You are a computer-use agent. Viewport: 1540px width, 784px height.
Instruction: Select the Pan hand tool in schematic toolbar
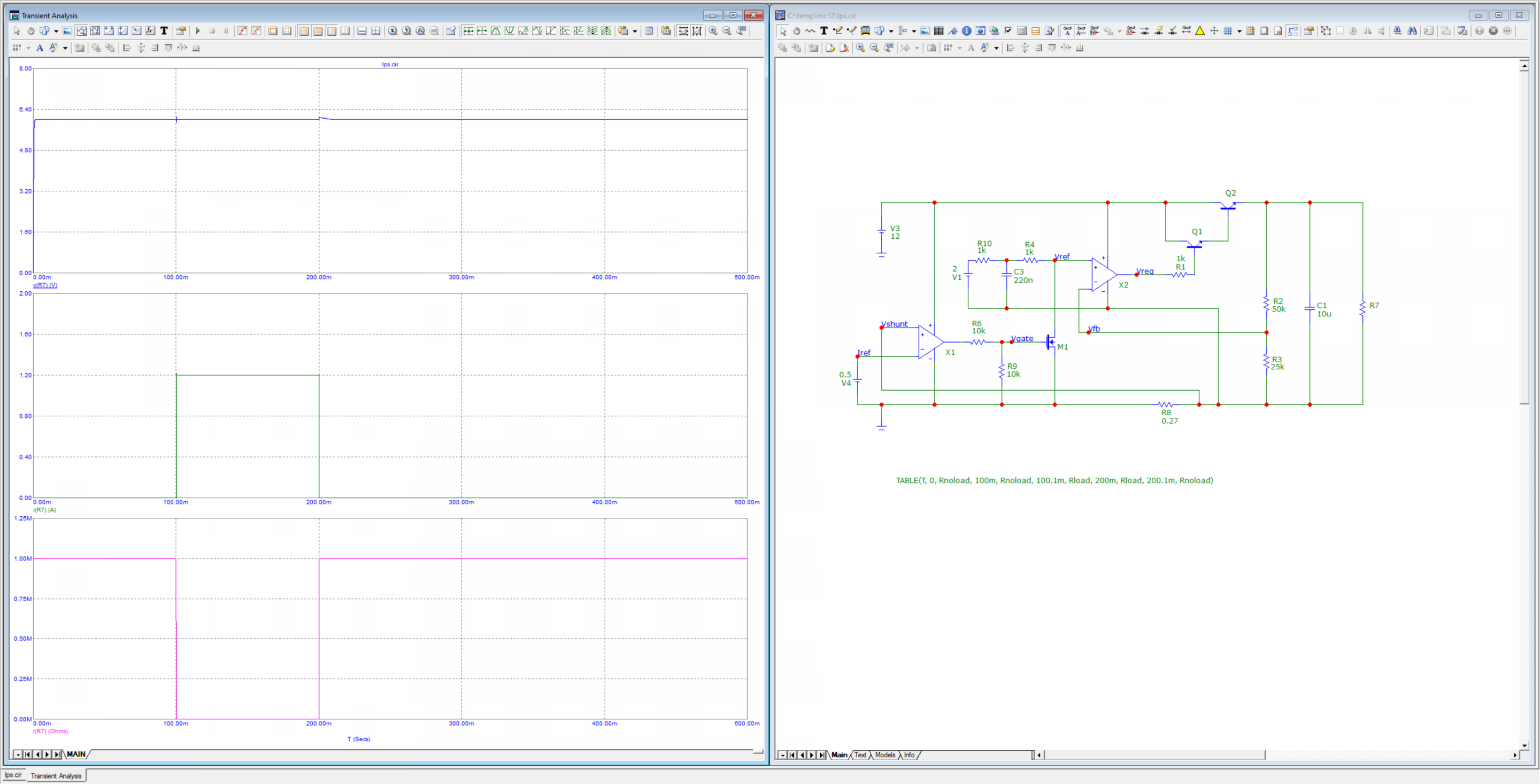[797, 30]
